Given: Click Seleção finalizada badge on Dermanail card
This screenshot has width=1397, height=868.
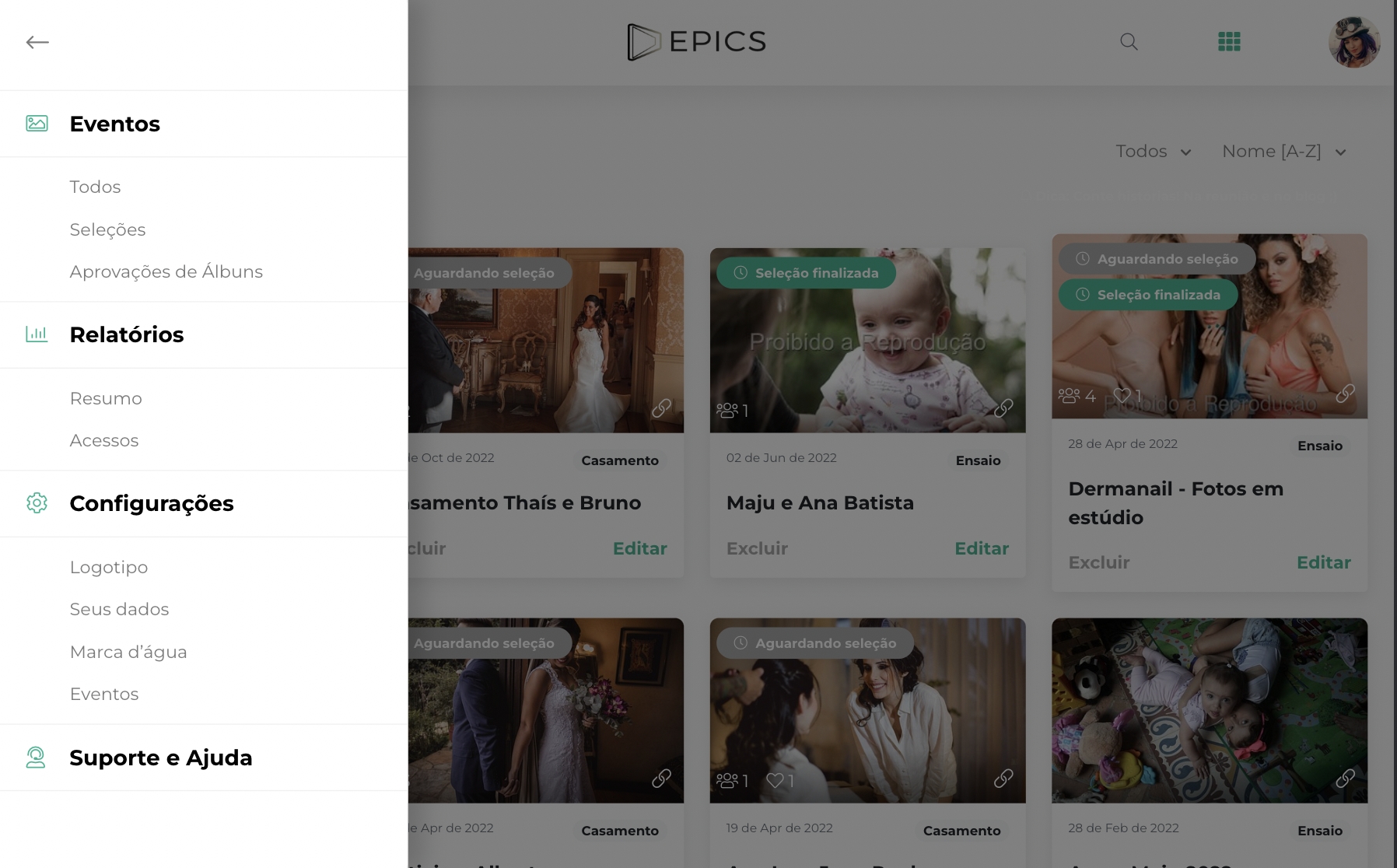Looking at the screenshot, I should point(1148,295).
